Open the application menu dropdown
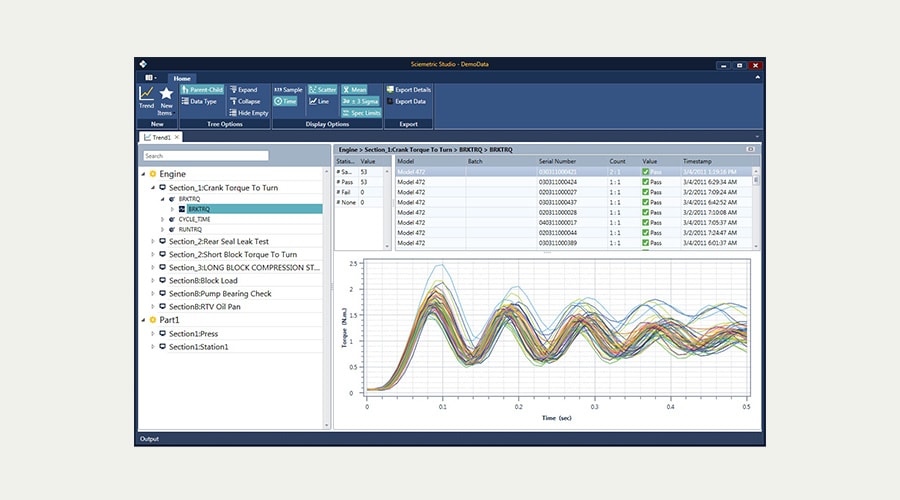Image resolution: width=900 pixels, height=500 pixels. (150, 77)
